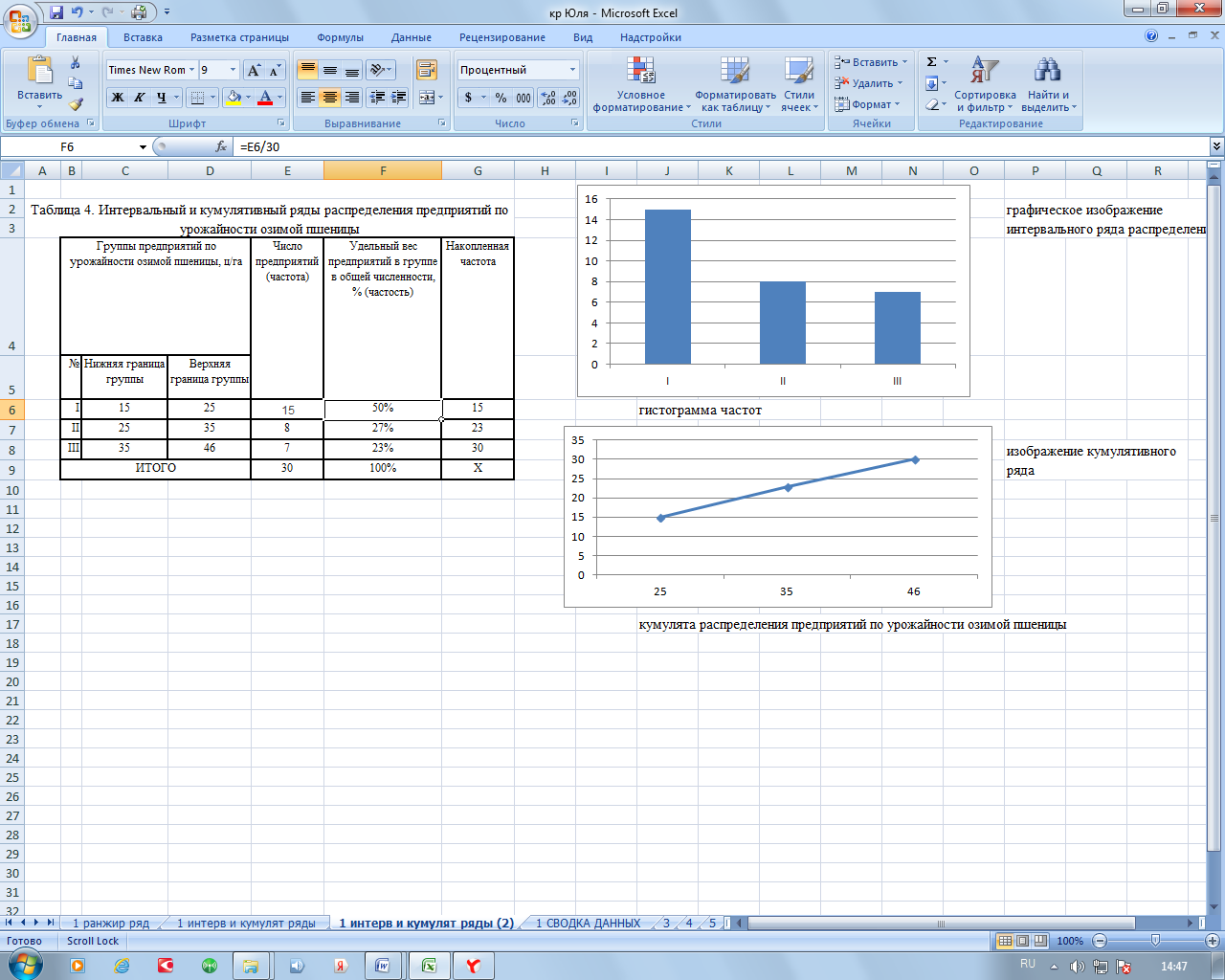Image resolution: width=1225 pixels, height=980 pixels.
Task: Expand the formula bar with the arrow
Action: coord(1216,146)
